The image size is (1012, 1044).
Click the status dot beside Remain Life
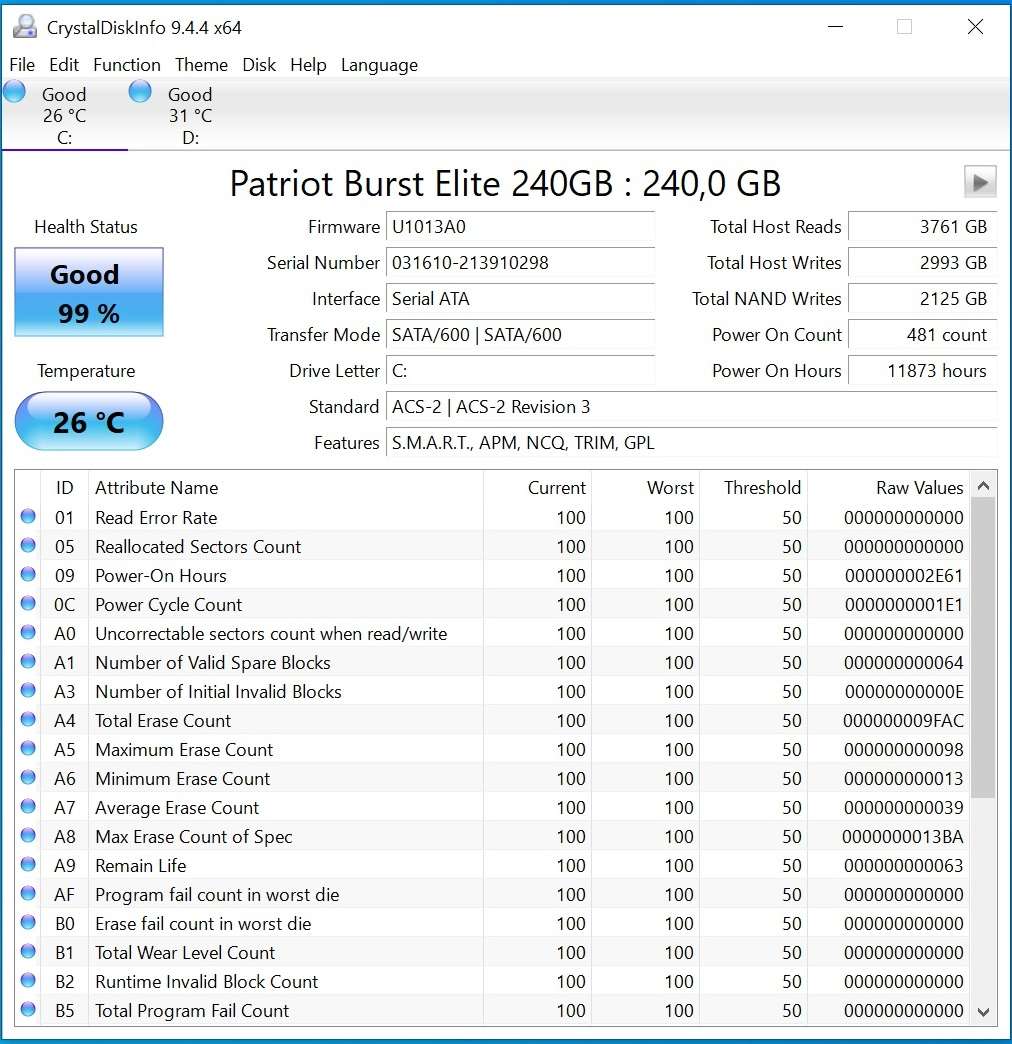pos(27,865)
